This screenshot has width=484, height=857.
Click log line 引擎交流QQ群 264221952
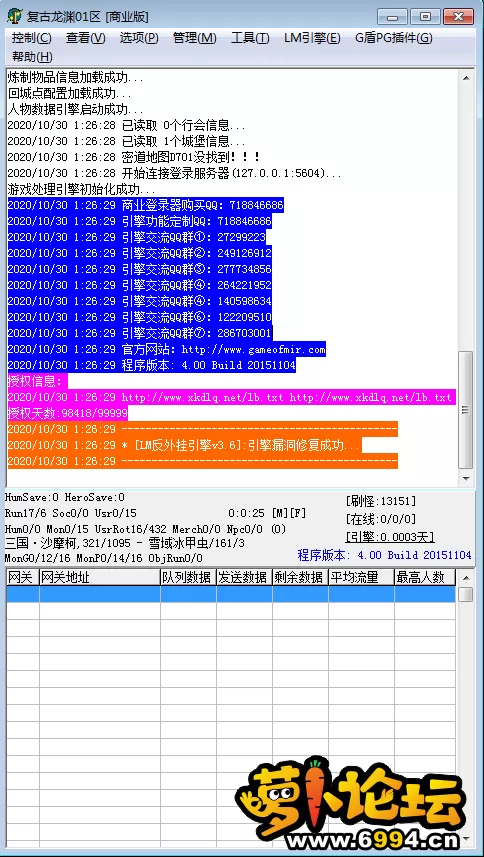pos(139,285)
